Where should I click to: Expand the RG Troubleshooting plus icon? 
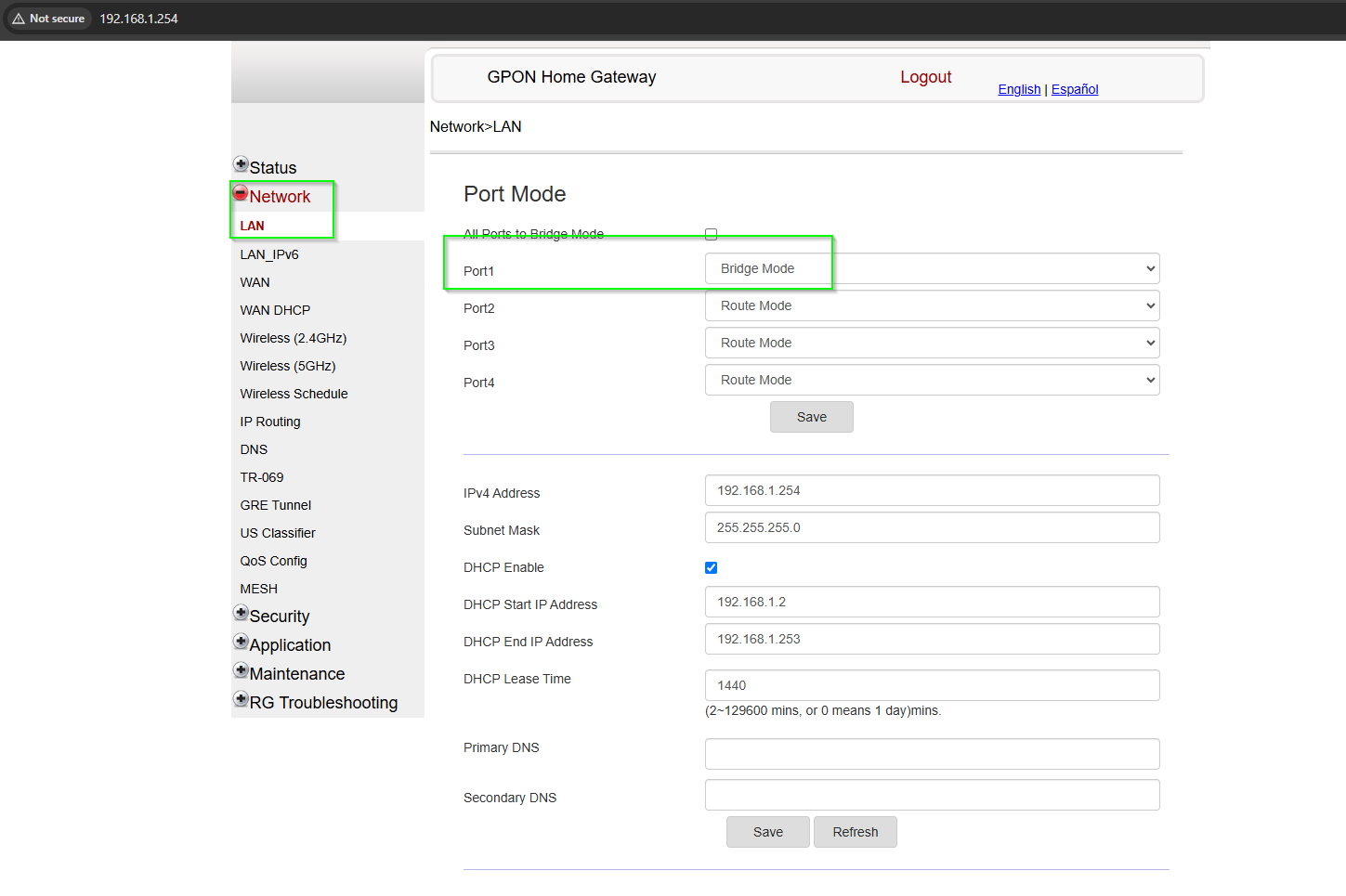241,698
